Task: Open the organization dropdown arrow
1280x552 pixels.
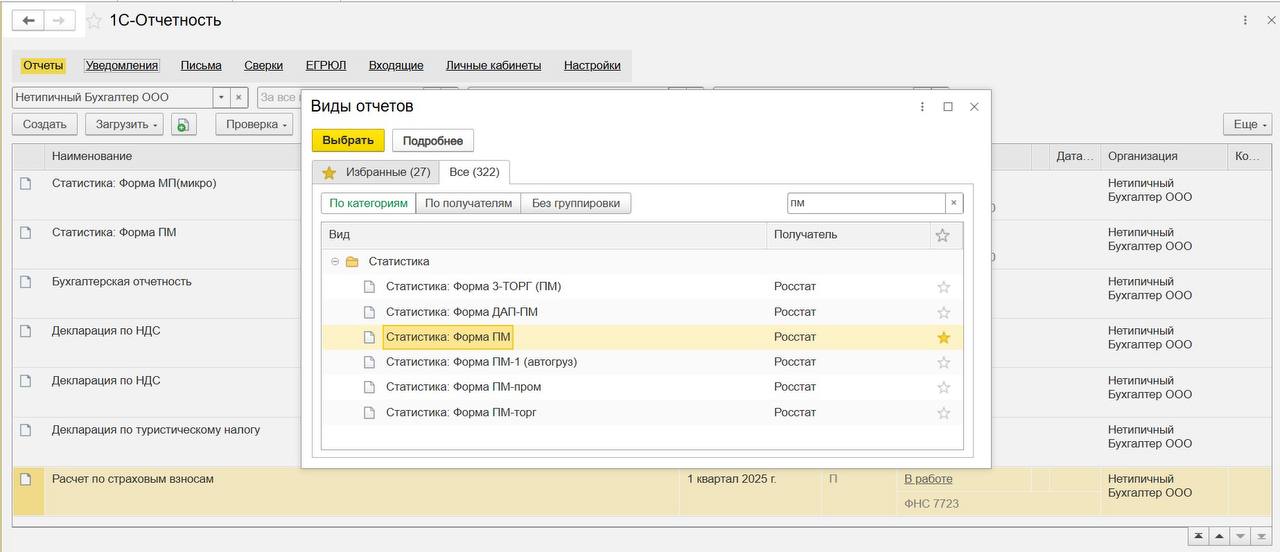Action: pyautogui.click(x=221, y=97)
